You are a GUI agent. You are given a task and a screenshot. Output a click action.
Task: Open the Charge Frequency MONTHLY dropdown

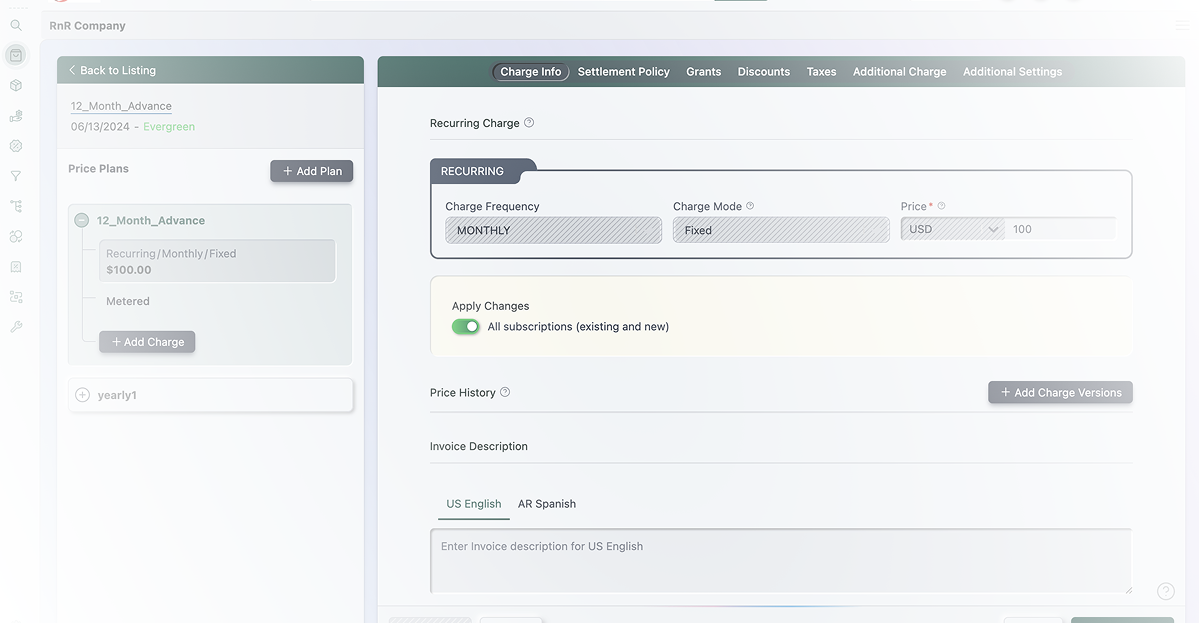point(553,230)
